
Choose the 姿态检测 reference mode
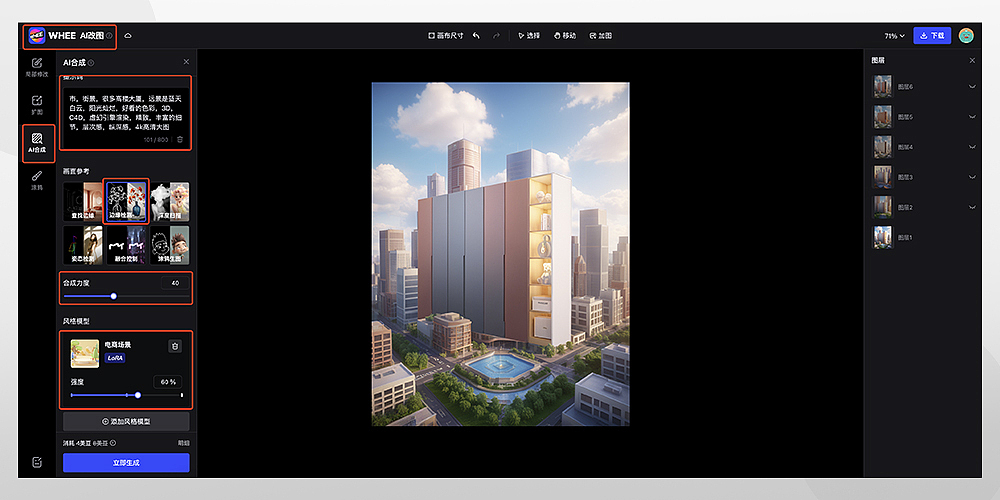(x=83, y=245)
